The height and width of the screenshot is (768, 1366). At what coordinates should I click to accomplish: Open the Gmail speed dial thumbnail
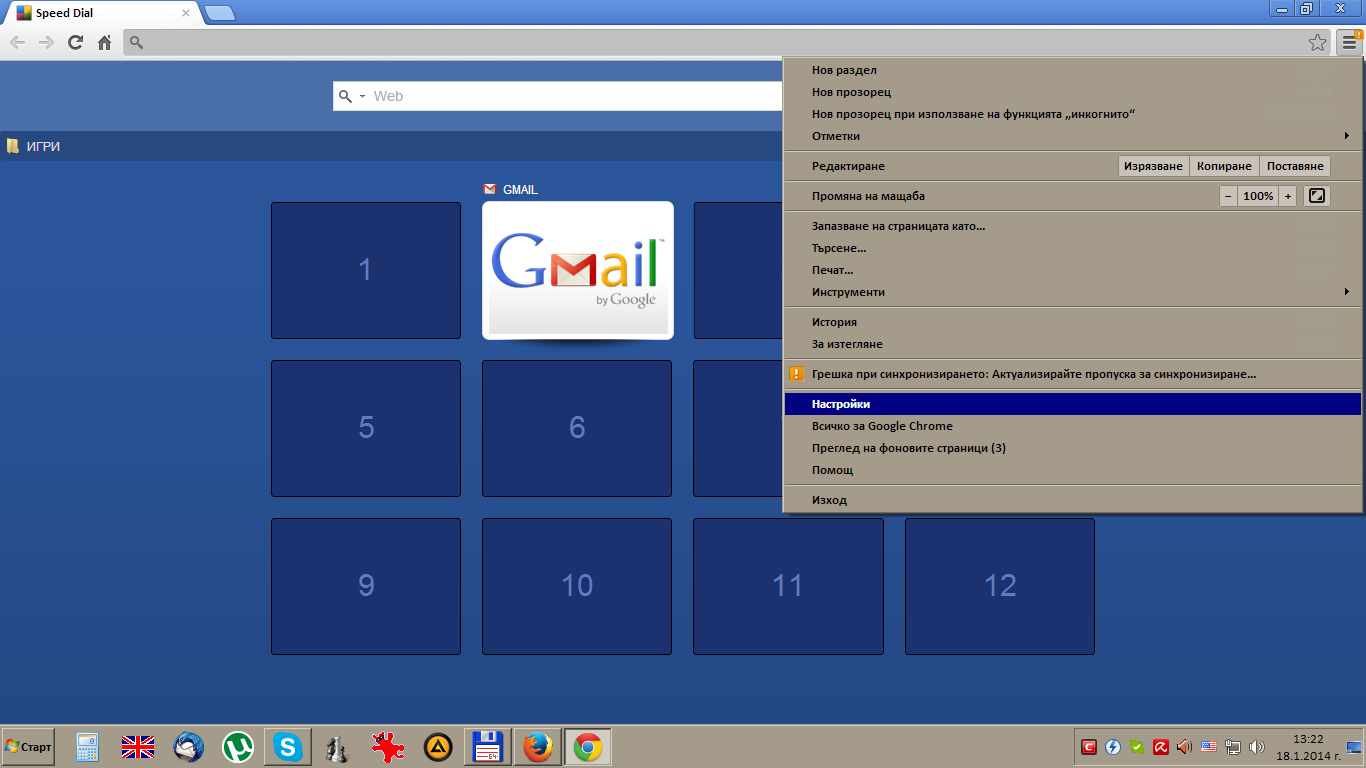(x=578, y=270)
